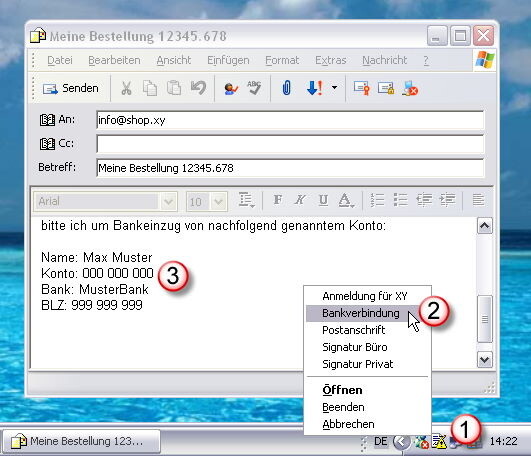Toggle bold formatting F button
This screenshot has width=531, height=456.
[278, 200]
